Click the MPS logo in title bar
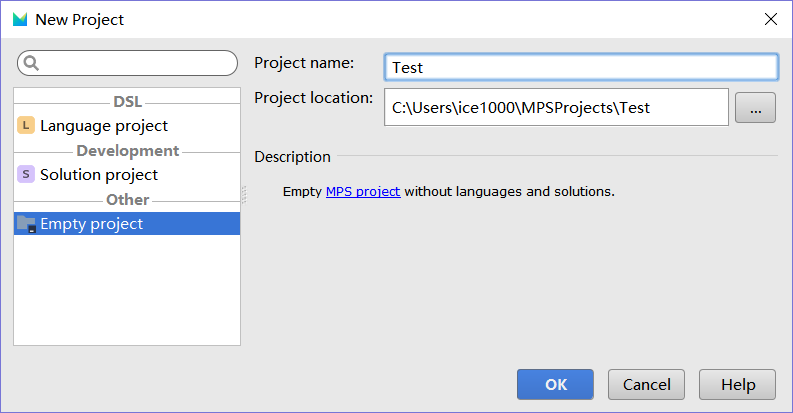This screenshot has height=413, width=793. coord(20,19)
